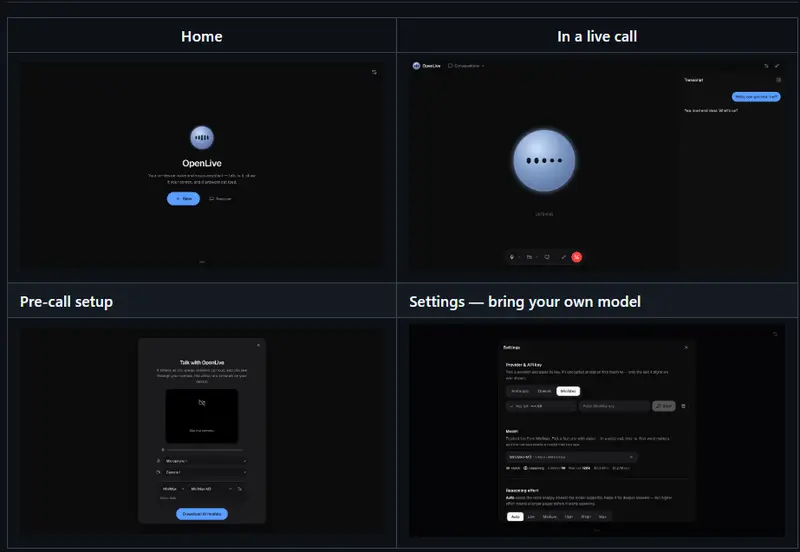This screenshot has height=552, width=800.
Task: Click the top-right icon in Settings screenshot
Action: 775,334
